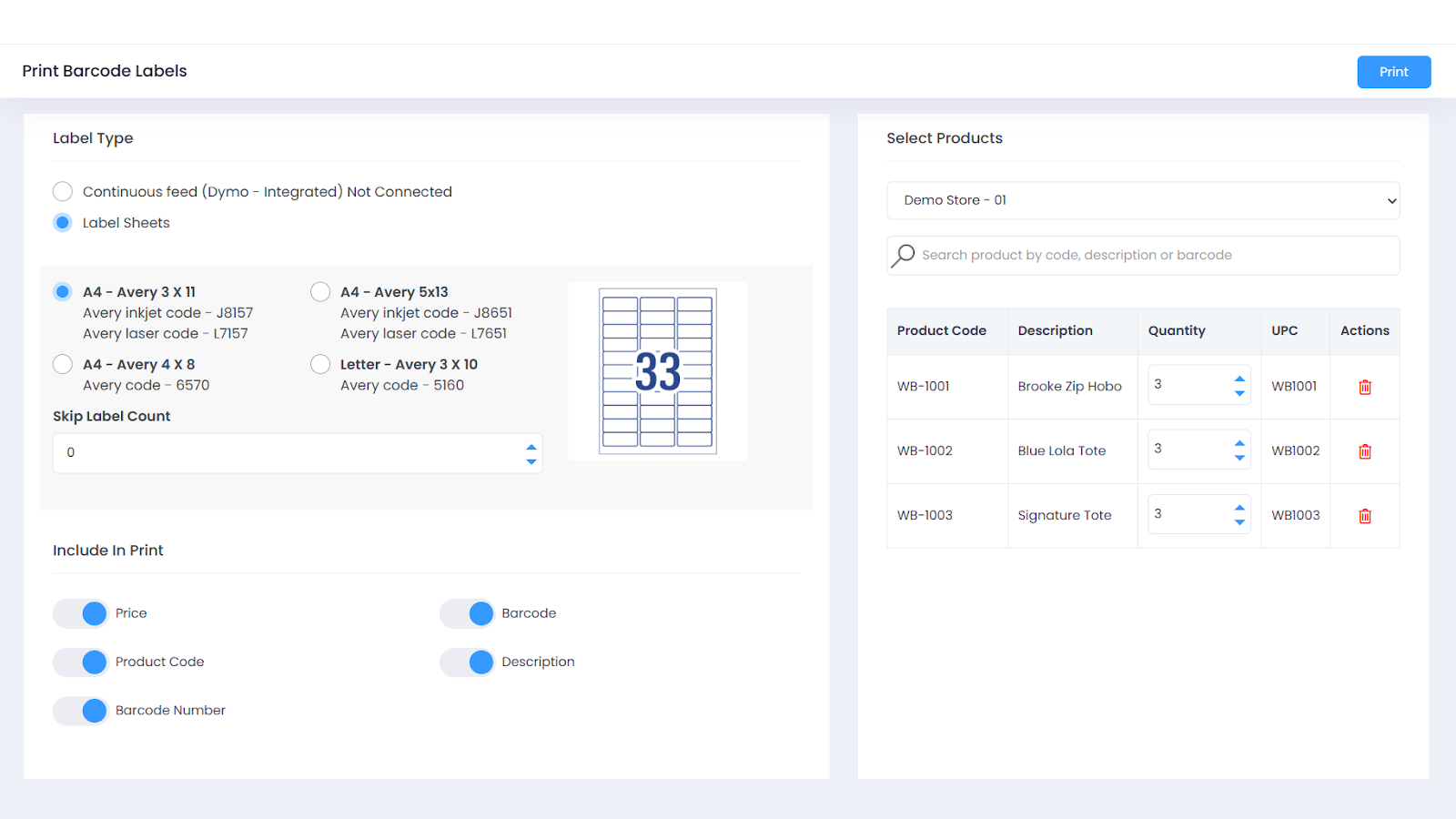1456x819 pixels.
Task: Decrease quantity for WB-1002
Action: point(1239,458)
